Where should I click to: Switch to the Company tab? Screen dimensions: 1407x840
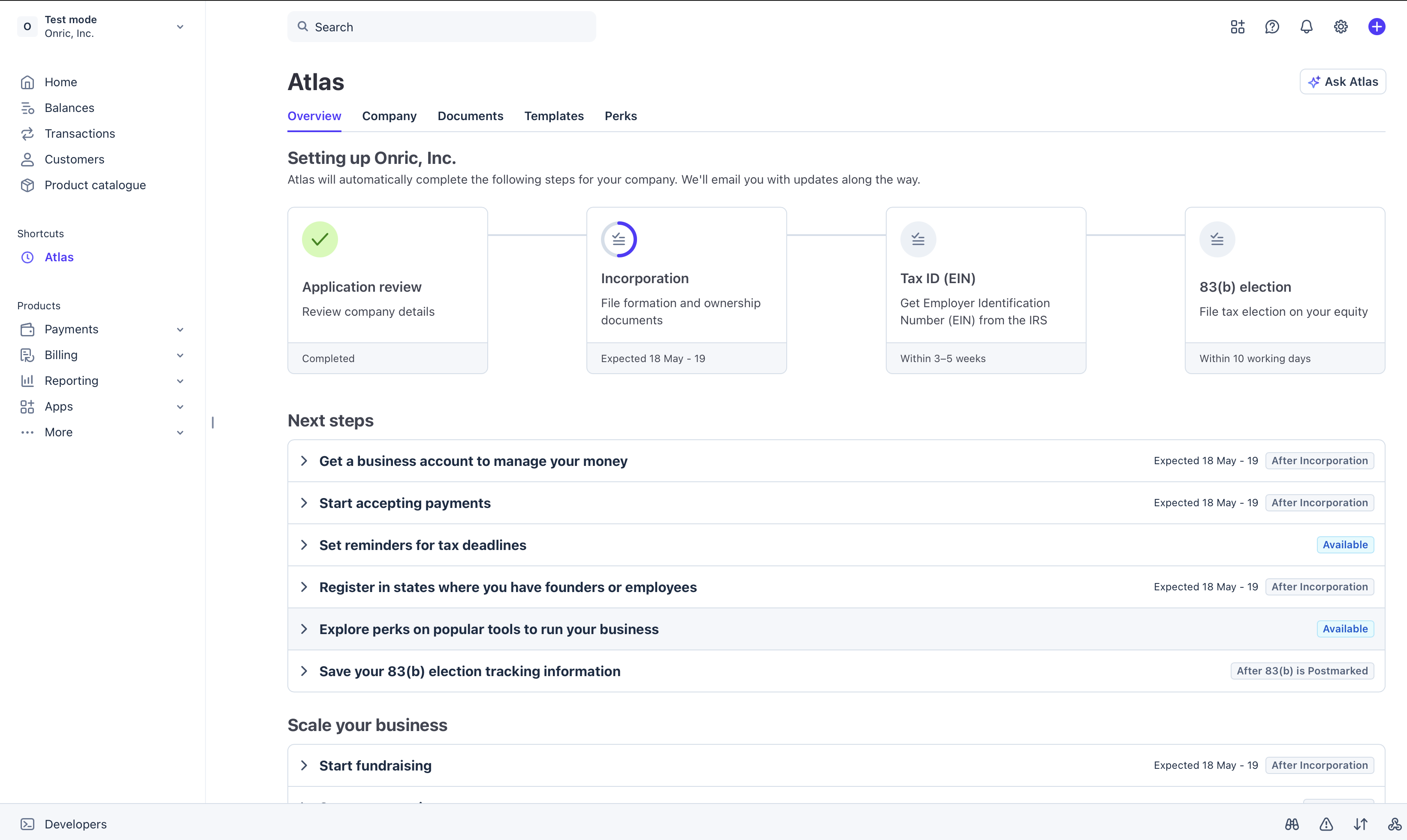[x=389, y=116]
